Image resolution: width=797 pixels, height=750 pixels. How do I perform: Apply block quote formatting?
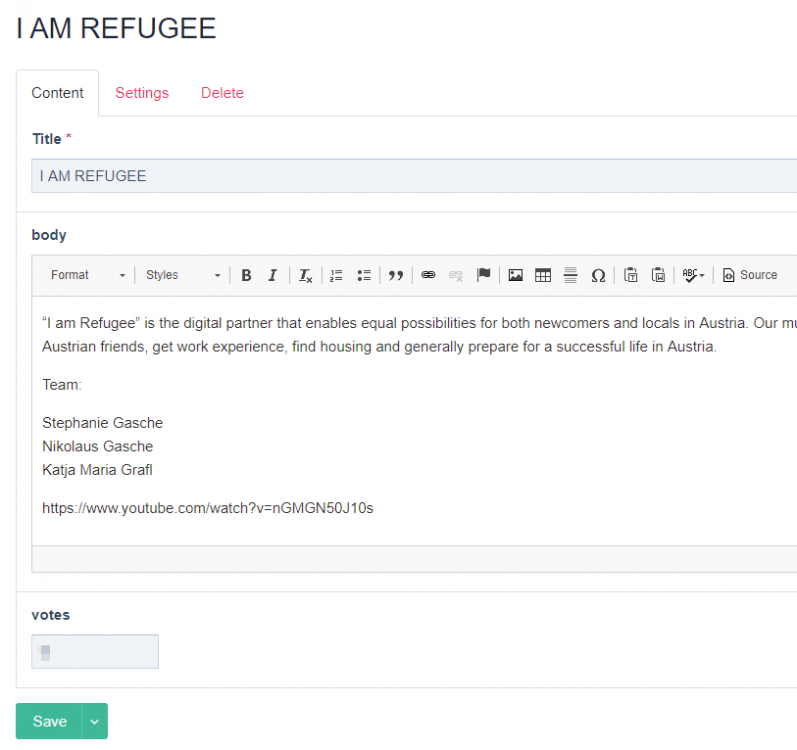[x=396, y=275]
